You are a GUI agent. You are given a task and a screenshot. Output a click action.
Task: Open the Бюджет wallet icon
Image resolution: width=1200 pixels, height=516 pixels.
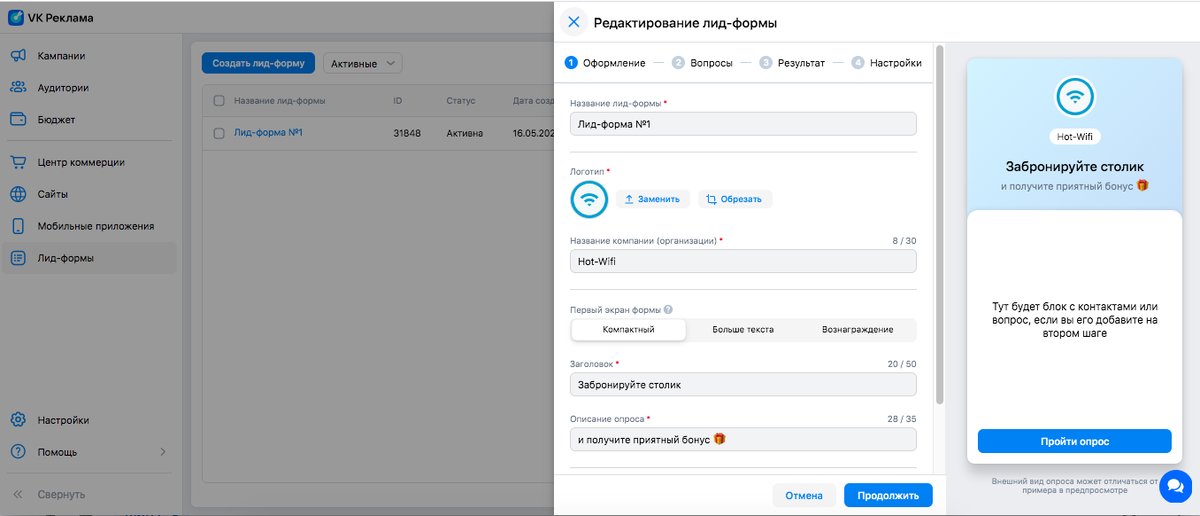(x=18, y=119)
